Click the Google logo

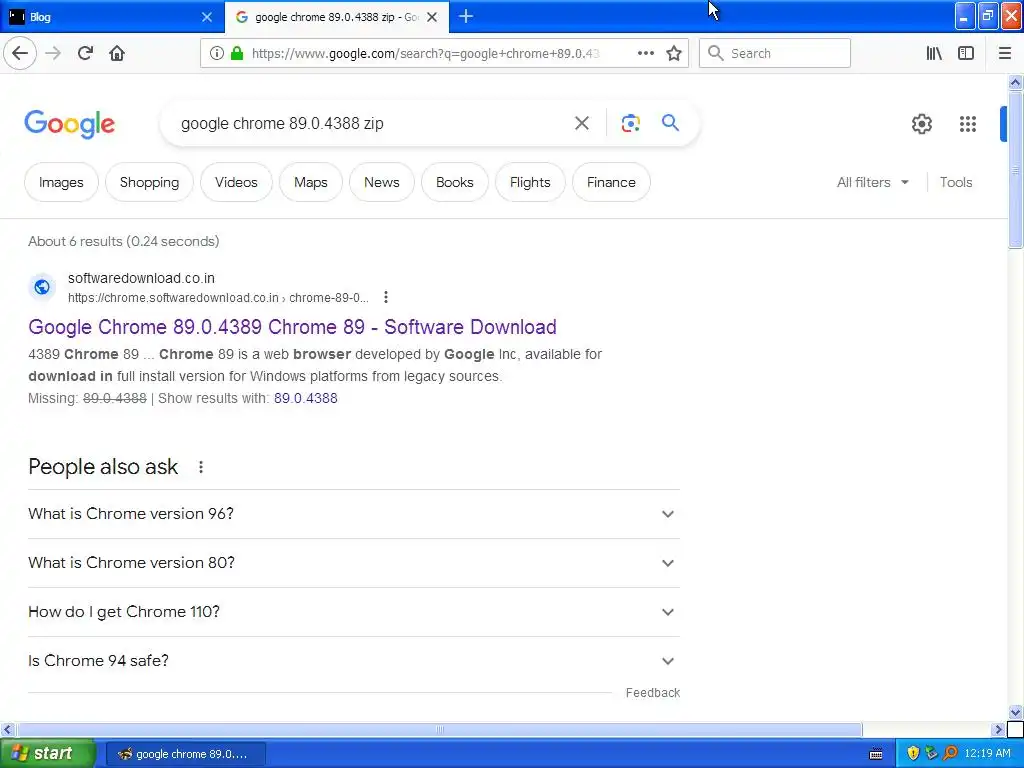[x=69, y=123]
